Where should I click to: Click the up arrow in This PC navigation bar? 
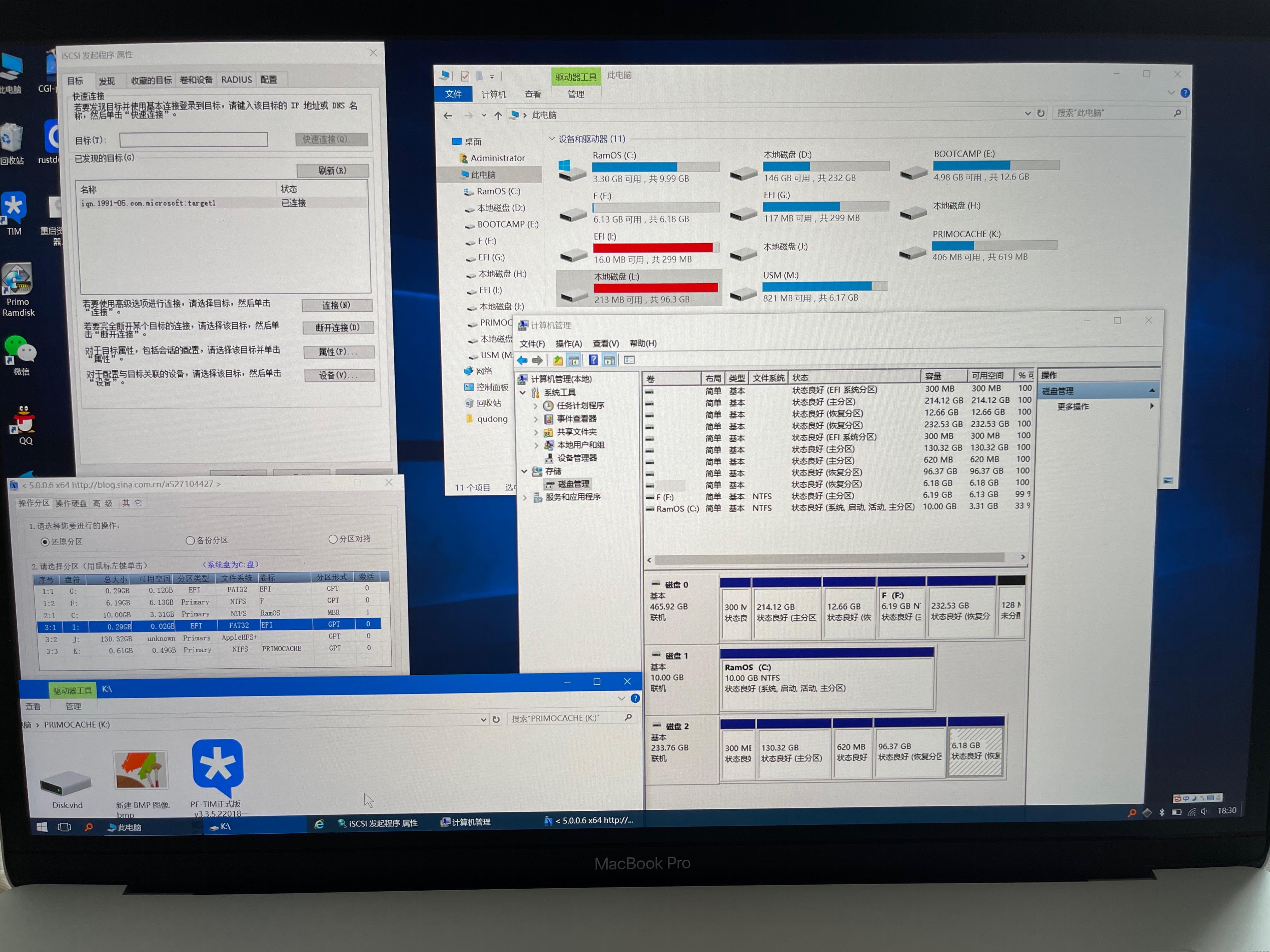pyautogui.click(x=498, y=115)
